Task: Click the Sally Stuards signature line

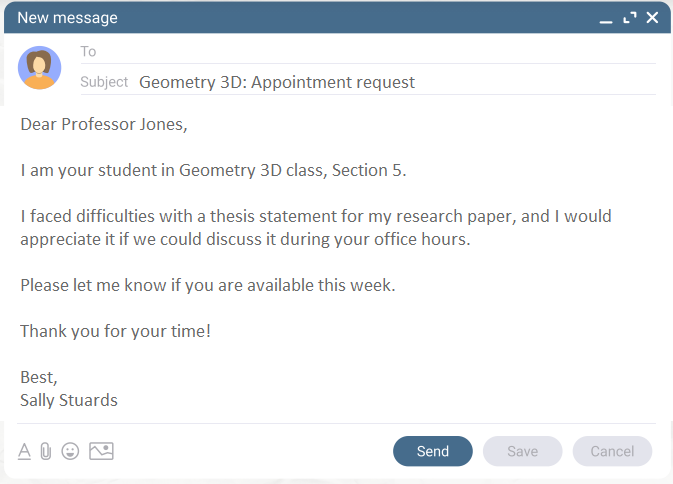Action: point(69,400)
